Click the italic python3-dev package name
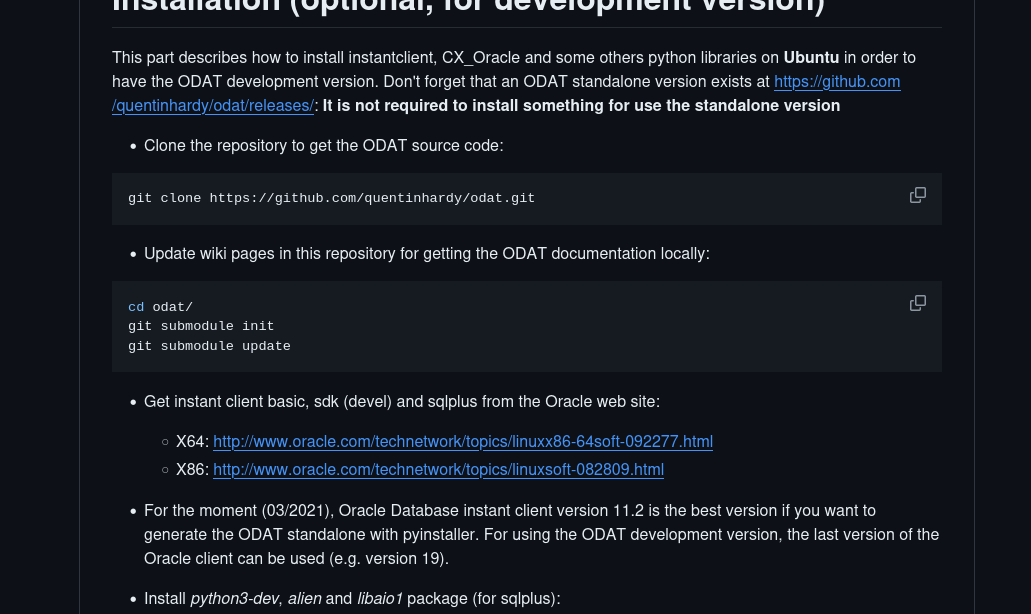 tap(236, 599)
